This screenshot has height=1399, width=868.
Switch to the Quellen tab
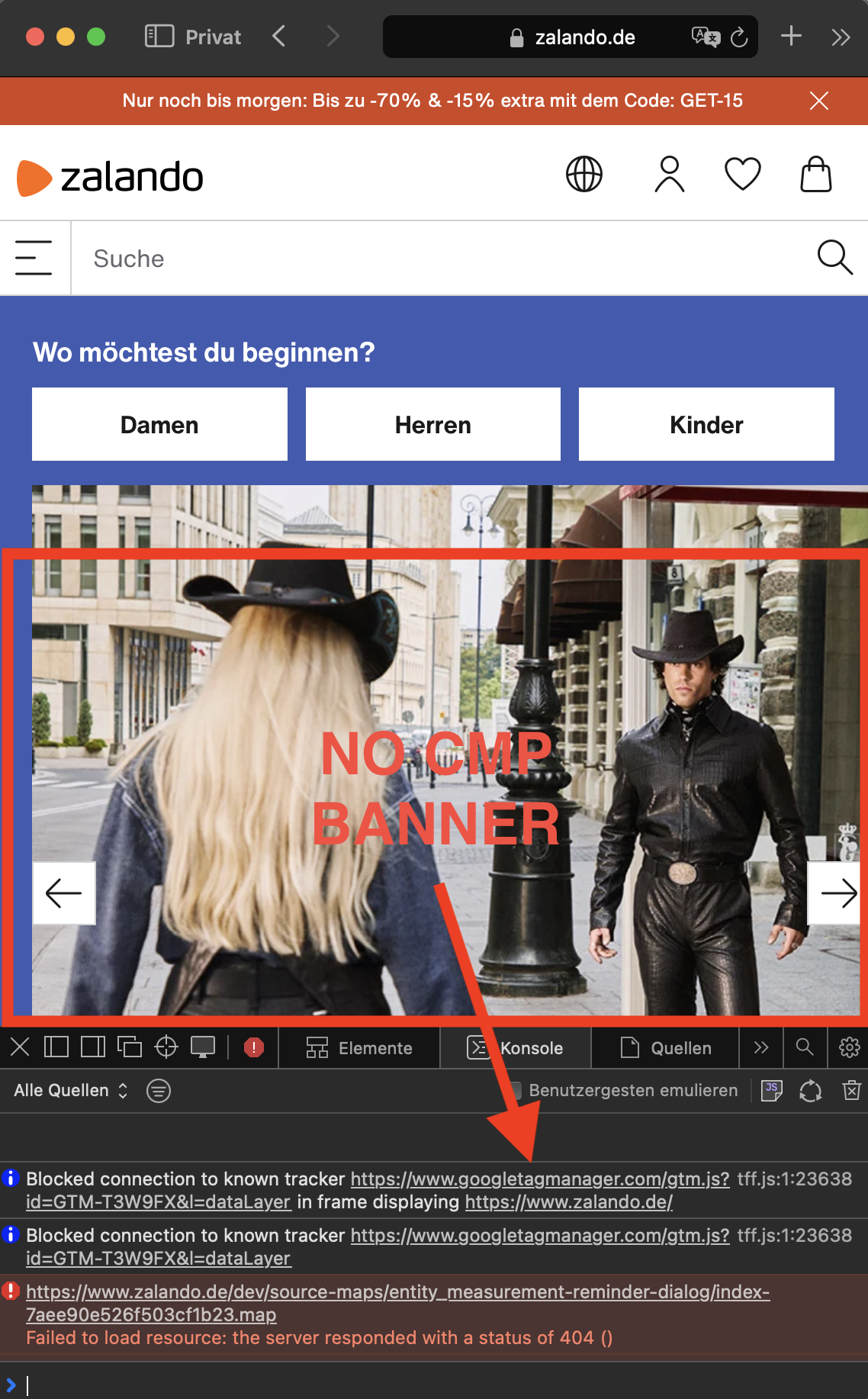click(x=666, y=1048)
